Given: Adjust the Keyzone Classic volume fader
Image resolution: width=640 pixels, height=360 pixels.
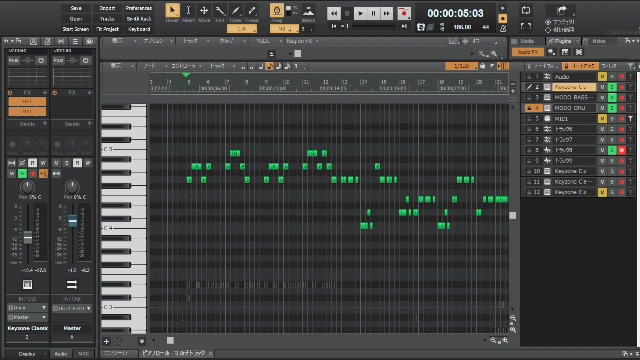Looking at the screenshot, I should tap(28, 237).
